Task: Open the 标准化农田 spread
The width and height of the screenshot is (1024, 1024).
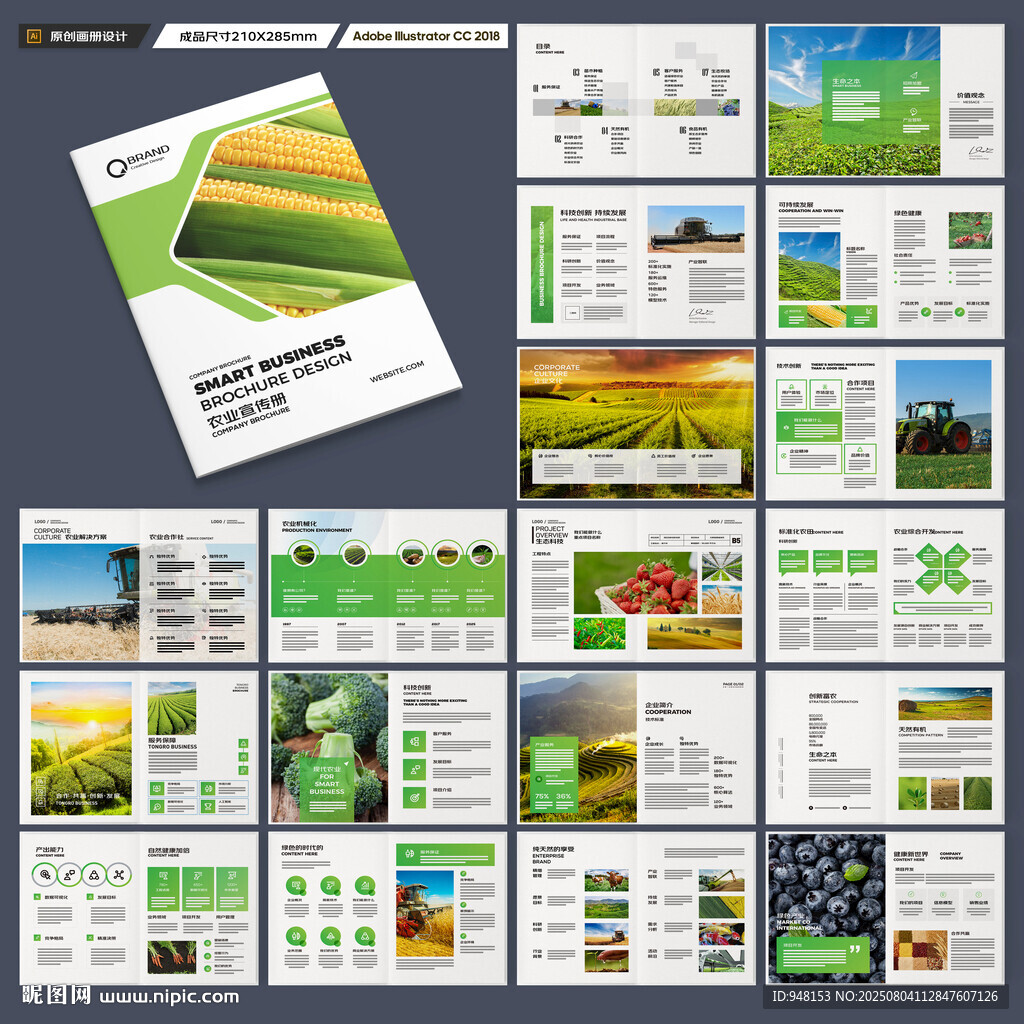Action: [885, 585]
